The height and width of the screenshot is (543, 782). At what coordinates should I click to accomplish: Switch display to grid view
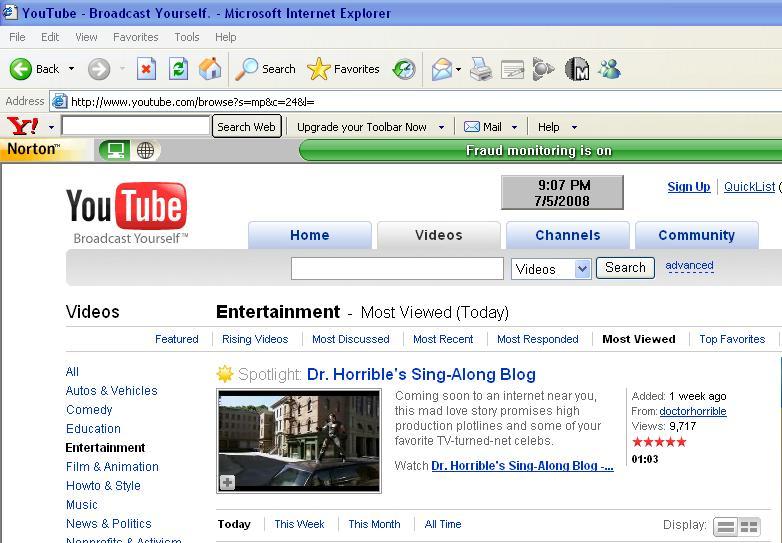coord(749,526)
